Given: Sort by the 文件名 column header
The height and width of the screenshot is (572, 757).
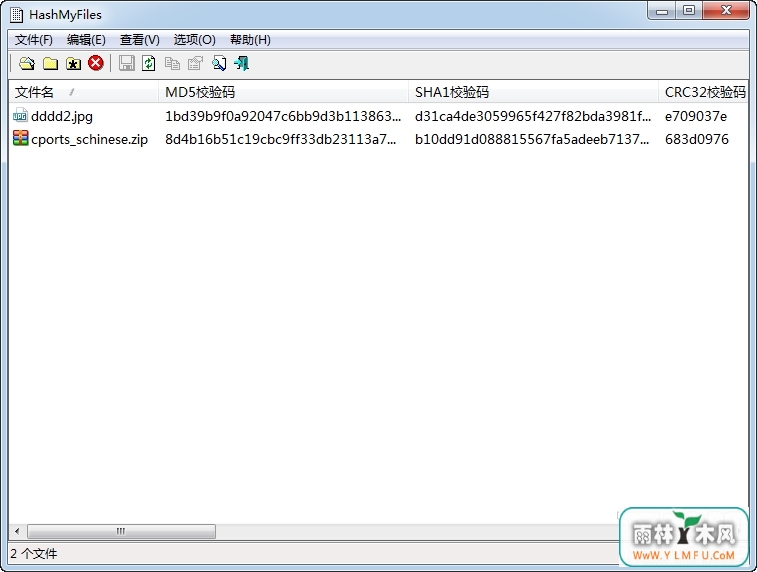Looking at the screenshot, I should pos(83,92).
